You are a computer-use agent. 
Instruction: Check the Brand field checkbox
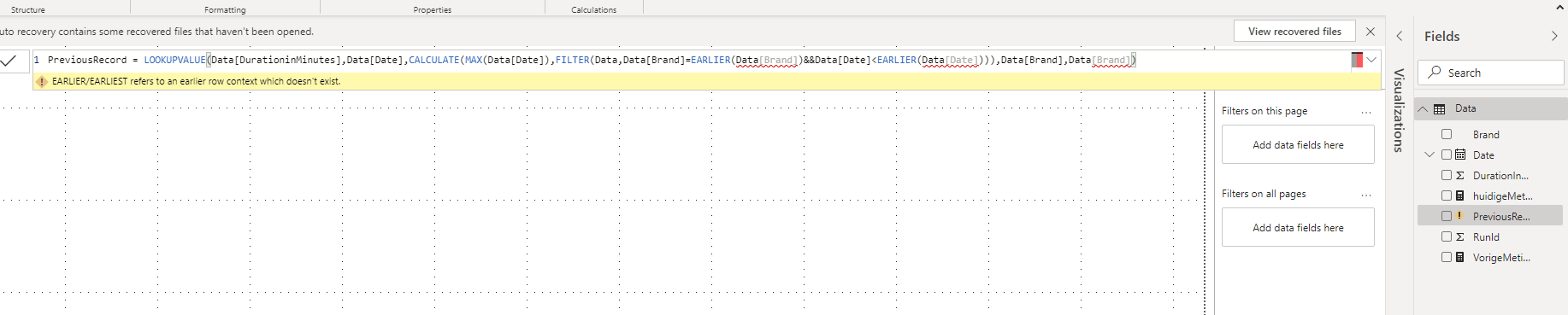1447,134
